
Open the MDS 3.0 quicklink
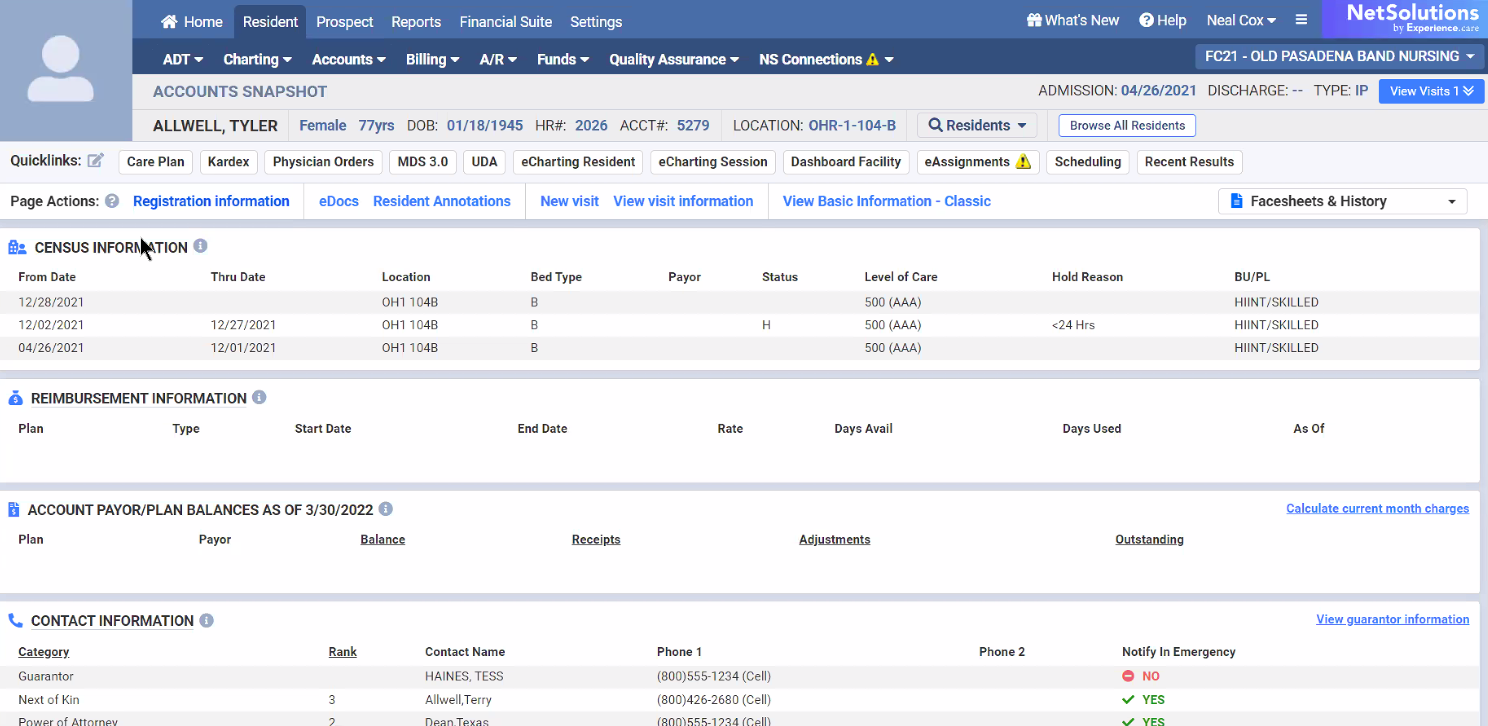423,162
